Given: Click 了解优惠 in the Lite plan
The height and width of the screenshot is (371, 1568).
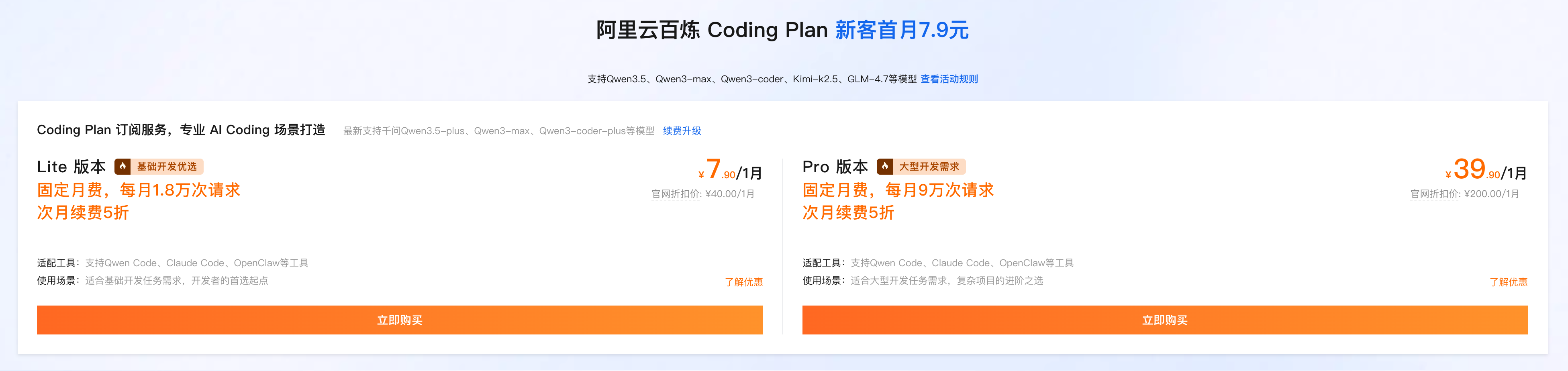Looking at the screenshot, I should click(743, 282).
